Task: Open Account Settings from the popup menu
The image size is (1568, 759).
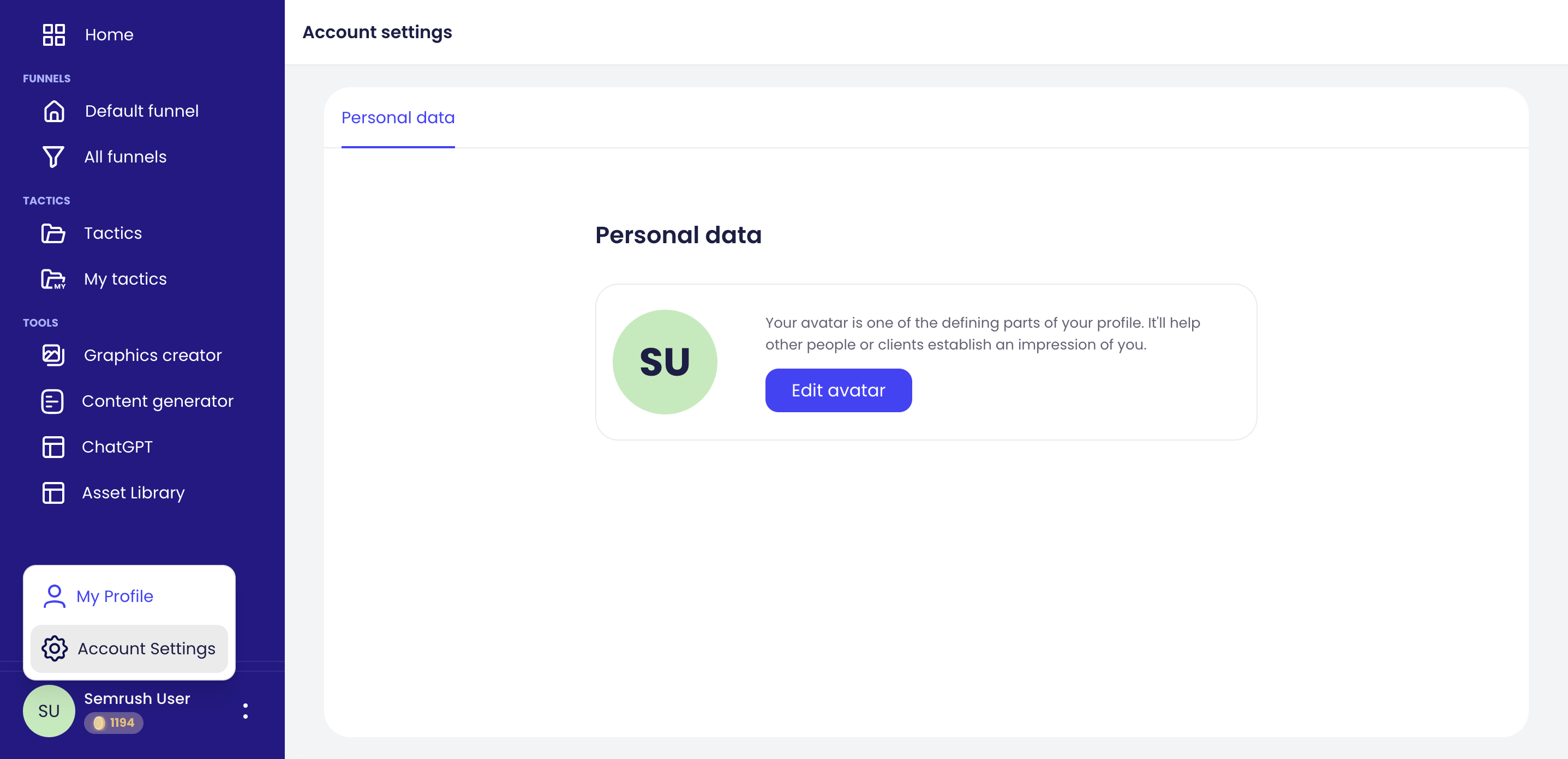Action: coord(146,648)
